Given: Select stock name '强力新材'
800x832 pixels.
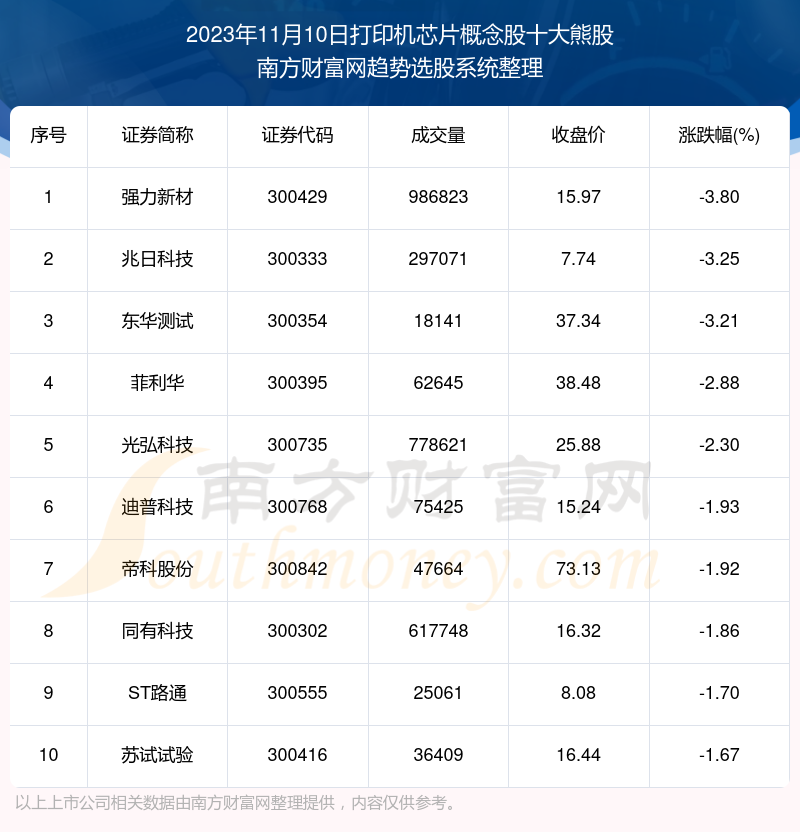Looking at the screenshot, I should click(157, 197).
